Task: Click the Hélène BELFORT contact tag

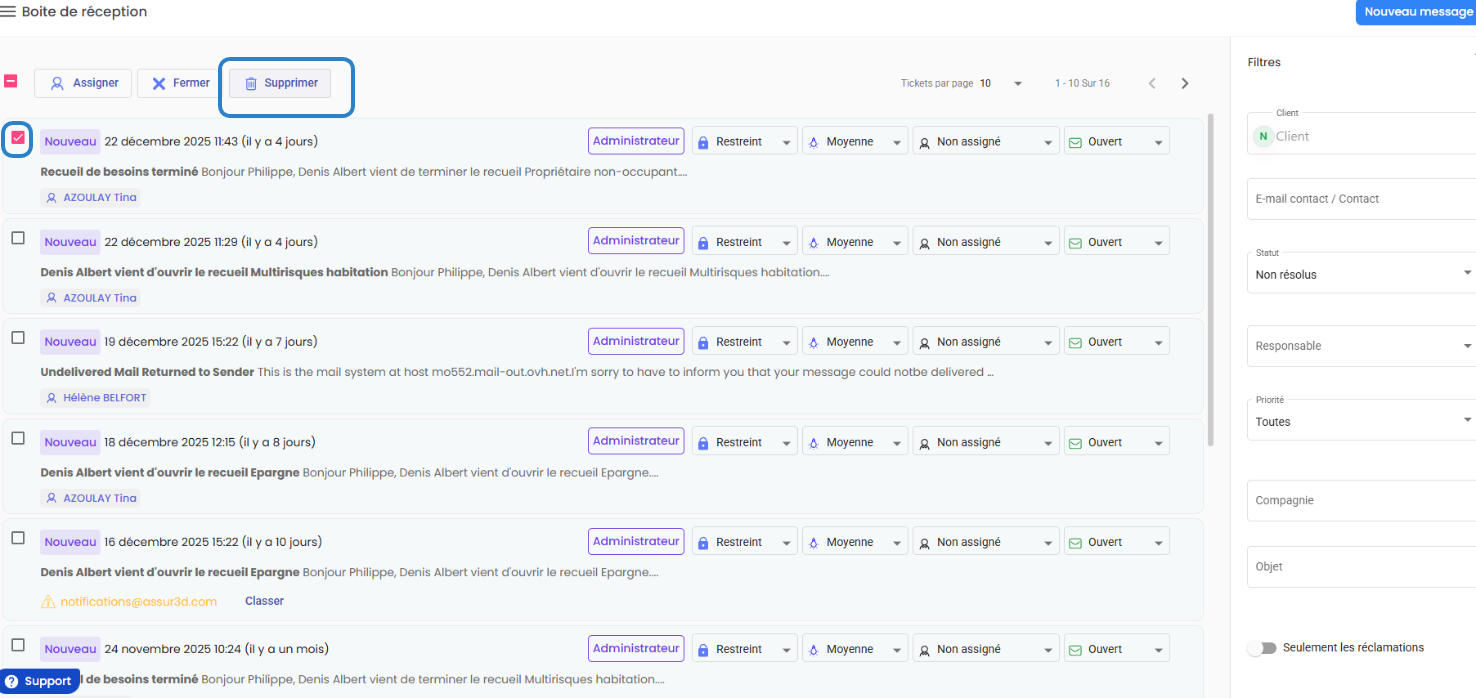Action: pos(96,398)
